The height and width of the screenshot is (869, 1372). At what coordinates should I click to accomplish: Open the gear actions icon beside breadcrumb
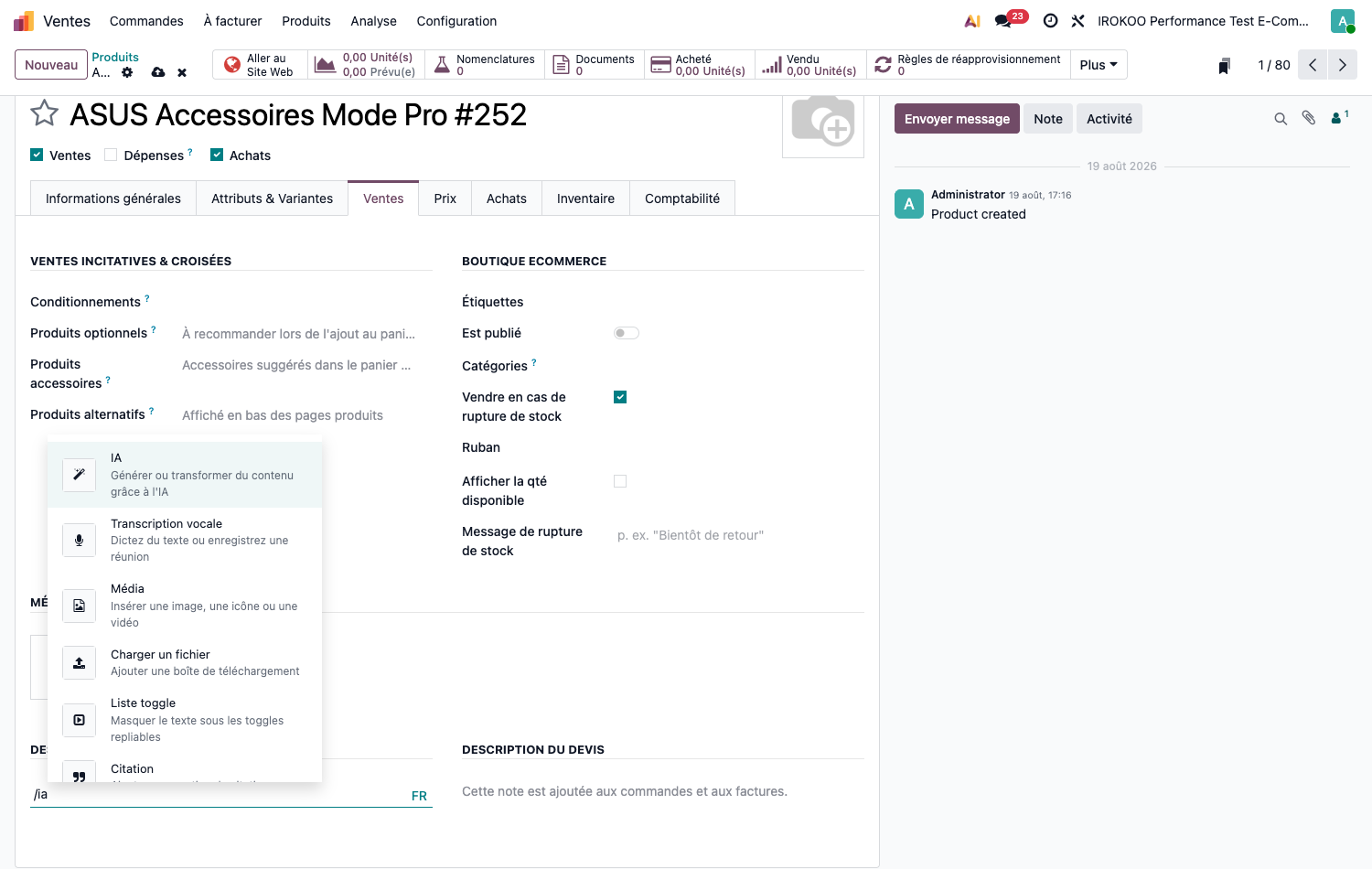[x=127, y=72]
